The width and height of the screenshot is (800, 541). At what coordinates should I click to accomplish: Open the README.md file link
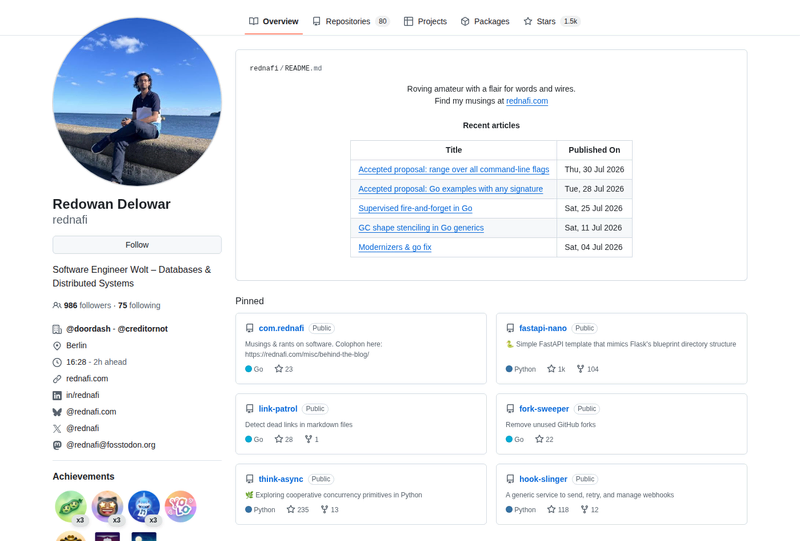[303, 68]
